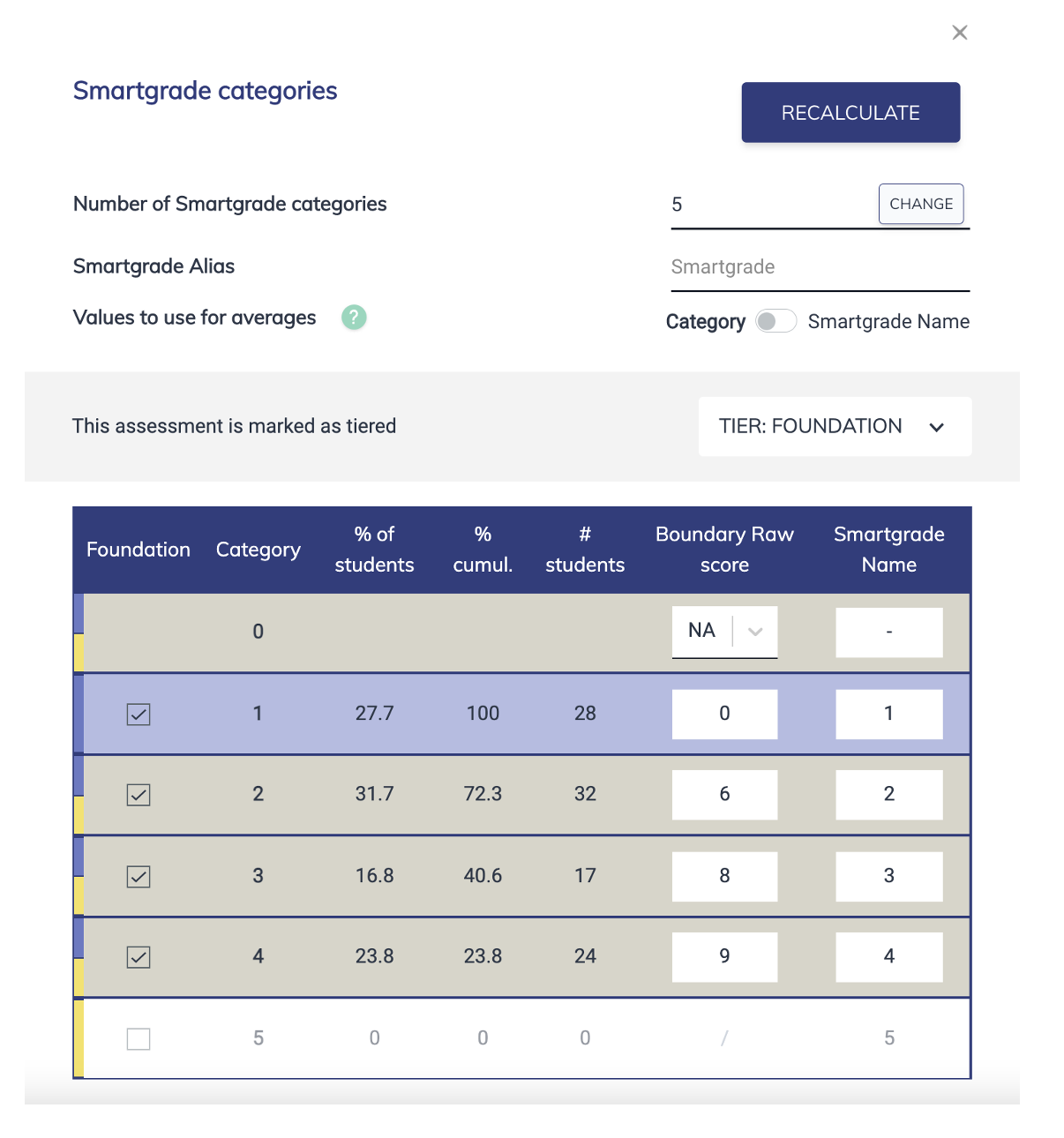Select the boundary raw score field showing 9
1064x1138 pixels.
[723, 956]
